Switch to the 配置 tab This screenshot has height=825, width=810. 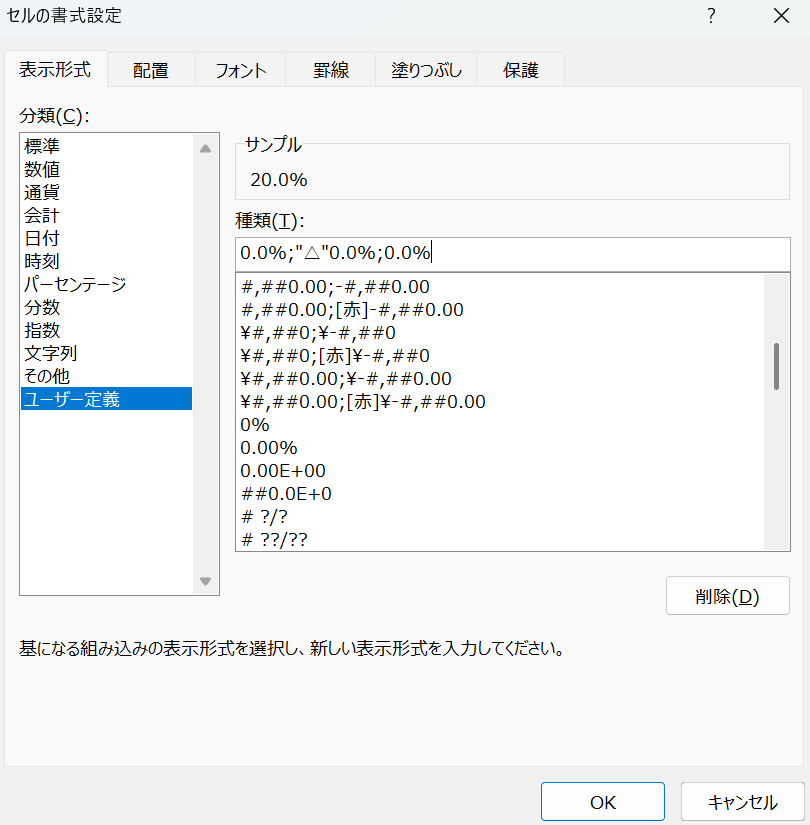(x=151, y=70)
